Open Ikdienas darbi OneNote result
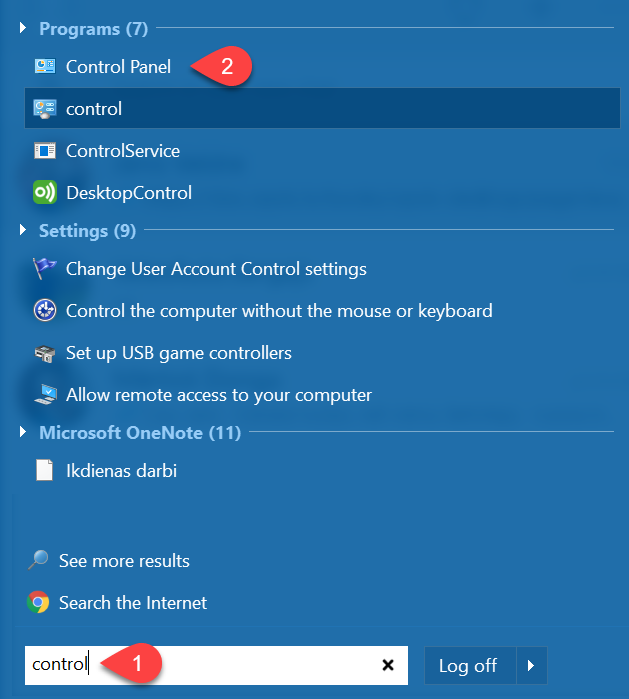This screenshot has height=699, width=629. coord(121,471)
